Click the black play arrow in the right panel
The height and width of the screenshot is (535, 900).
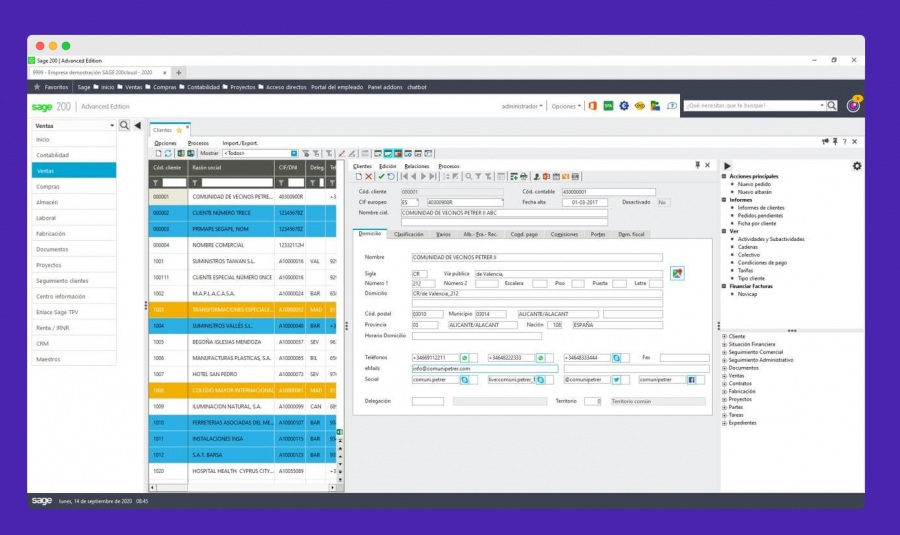tap(727, 166)
